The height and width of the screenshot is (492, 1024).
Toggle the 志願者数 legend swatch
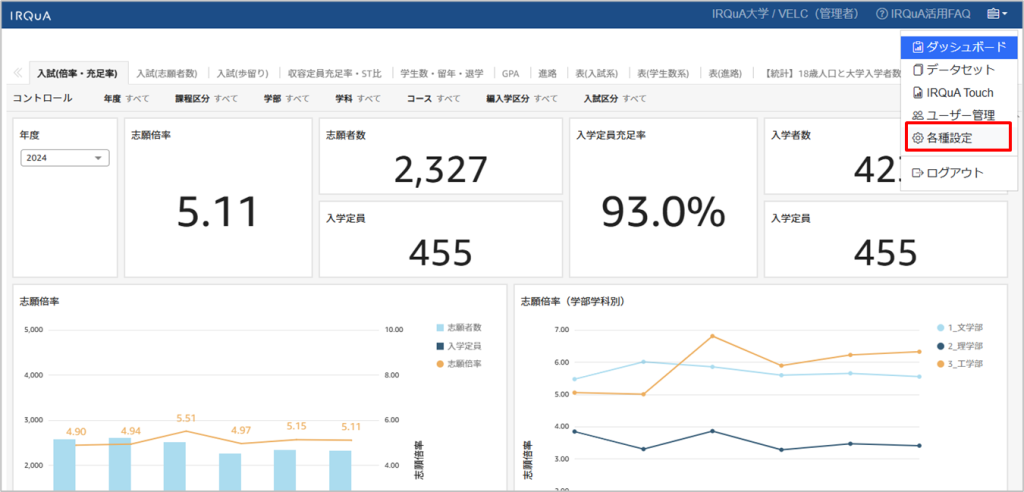point(441,327)
